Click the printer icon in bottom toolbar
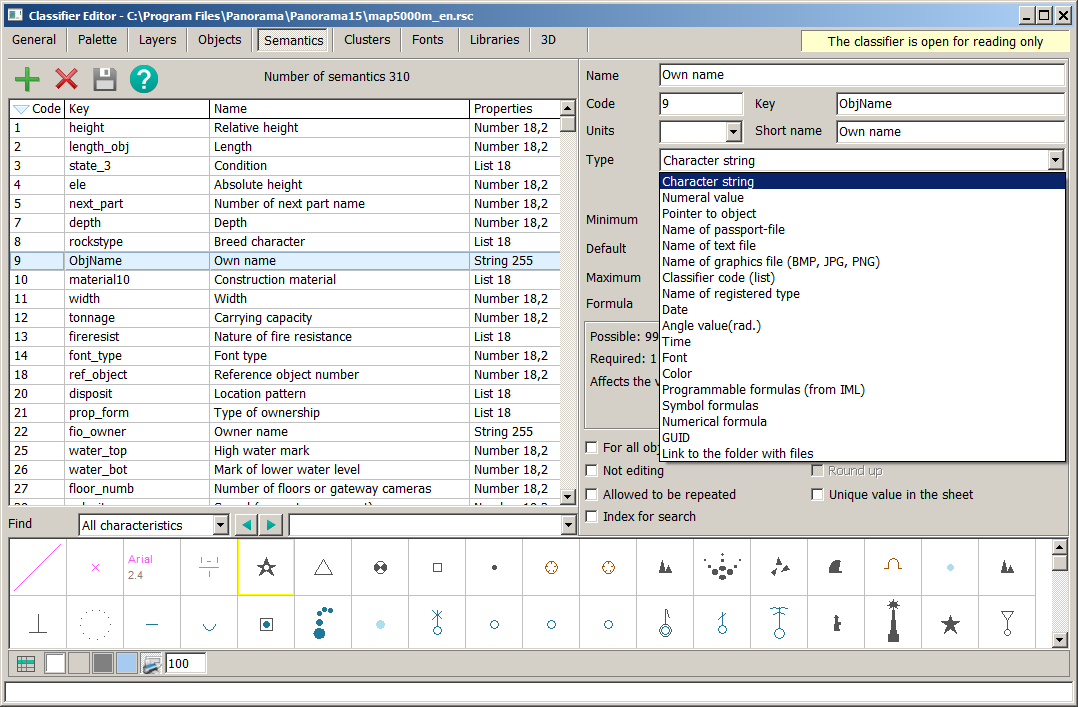The height and width of the screenshot is (707, 1078). coord(151,663)
